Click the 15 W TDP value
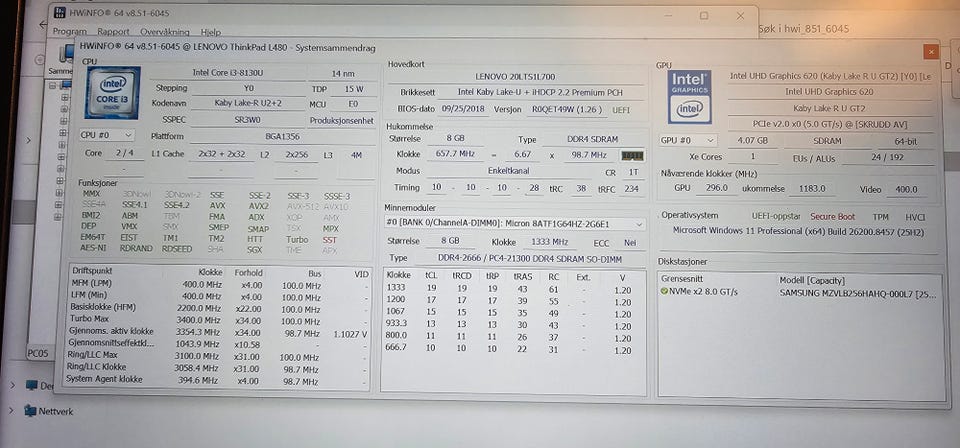Image resolution: width=960 pixels, height=448 pixels. coord(353,89)
